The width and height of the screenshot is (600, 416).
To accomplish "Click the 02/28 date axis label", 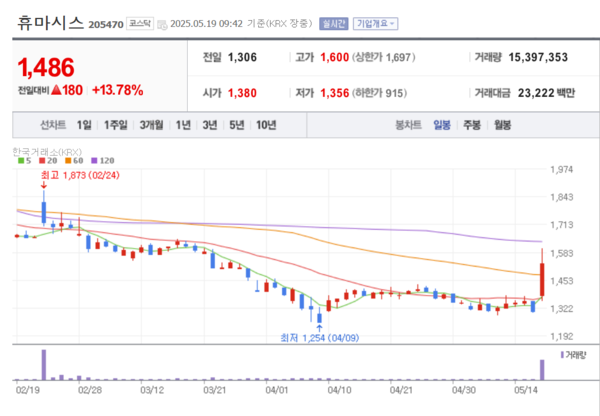I will [89, 390].
